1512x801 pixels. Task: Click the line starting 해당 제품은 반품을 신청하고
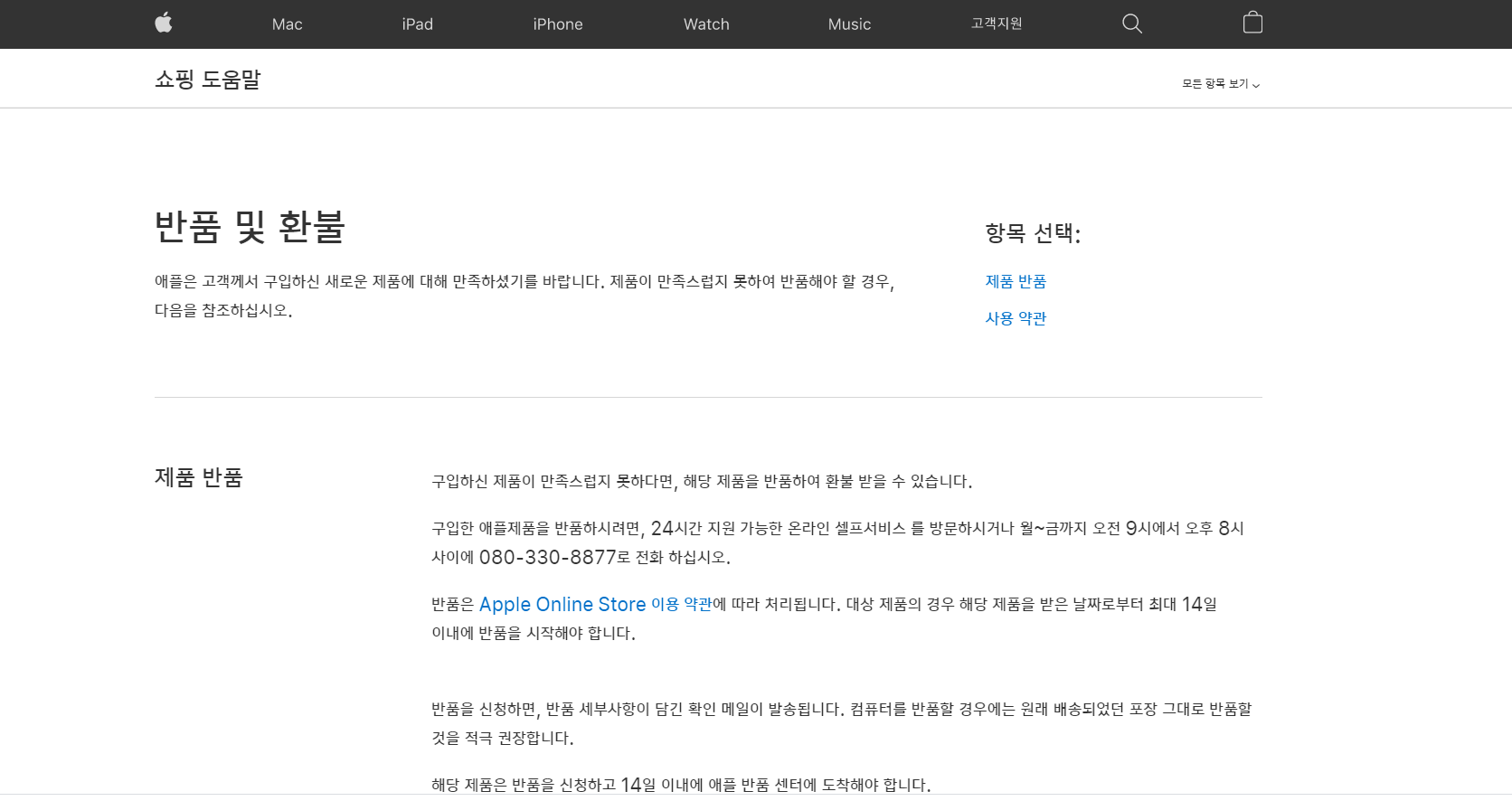pos(681,785)
